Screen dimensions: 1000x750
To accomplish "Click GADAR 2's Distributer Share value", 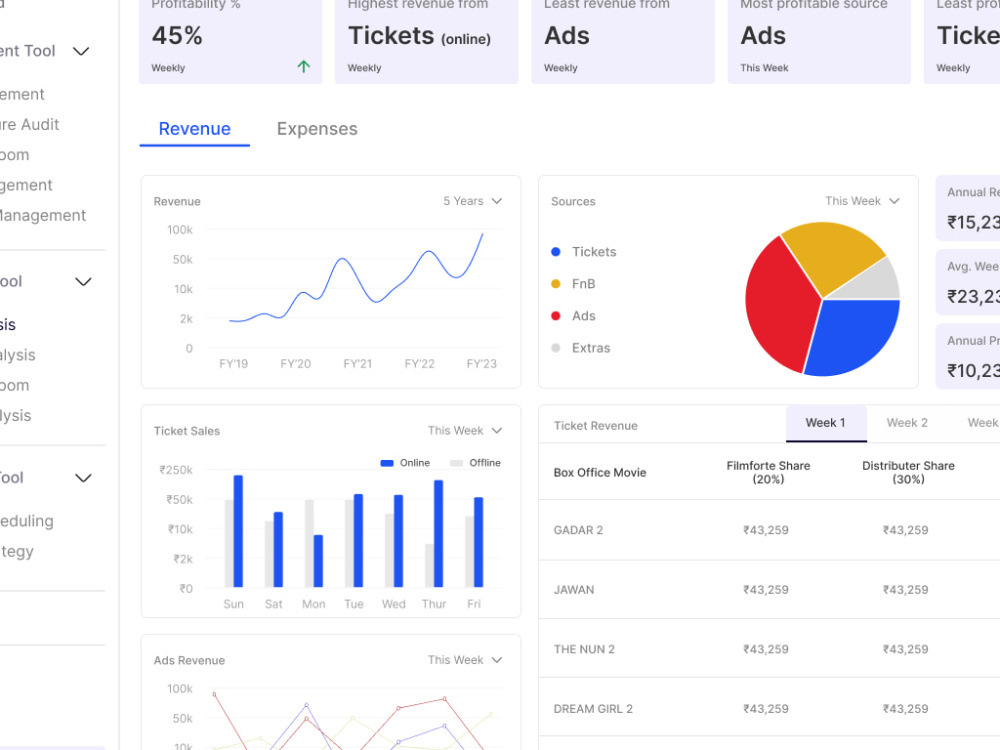I will click(906, 530).
